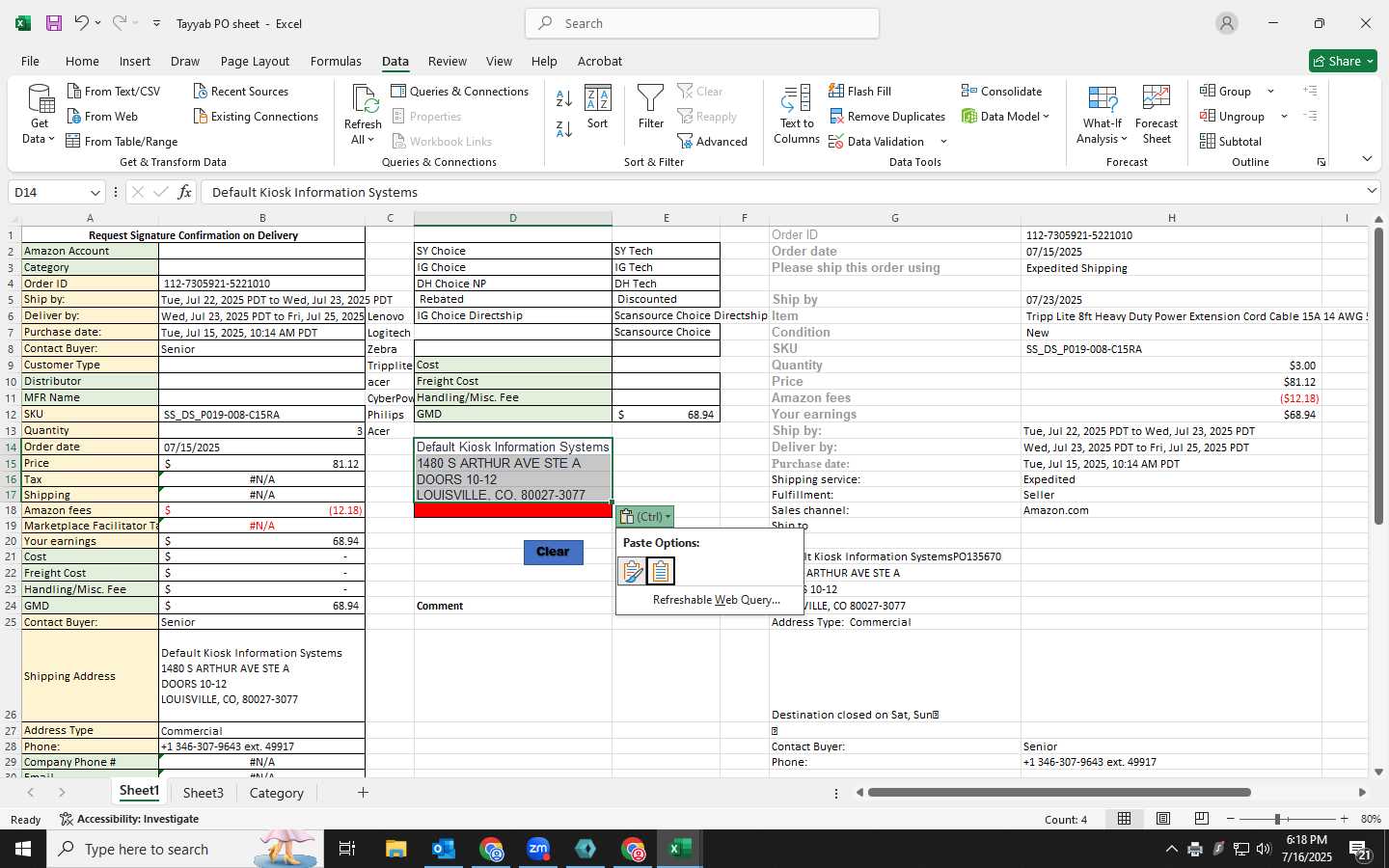Click the taskbar search box
Image resolution: width=1389 pixels, height=868 pixels.
(183, 849)
